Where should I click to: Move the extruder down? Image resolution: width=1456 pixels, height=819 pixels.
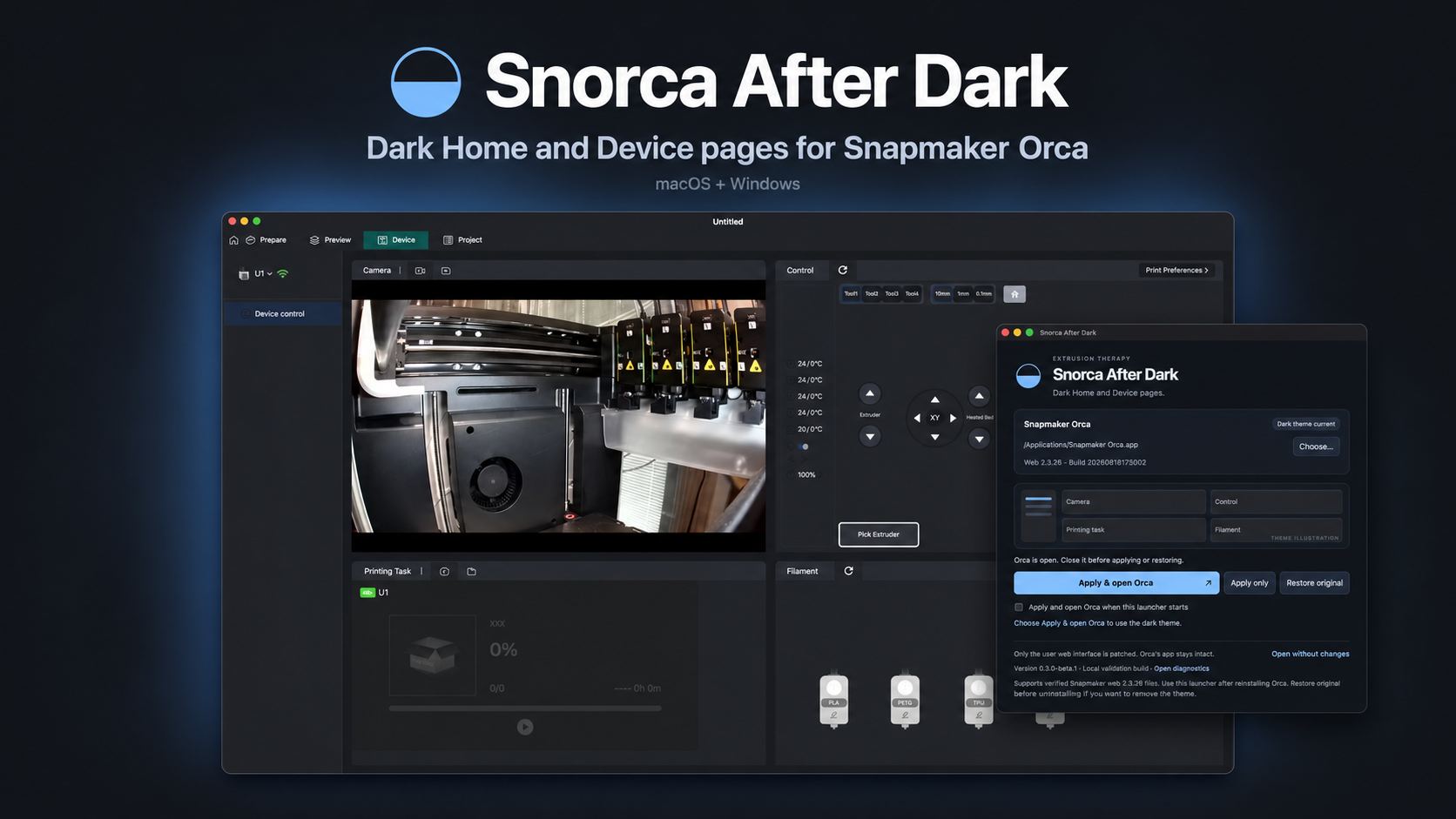(870, 437)
